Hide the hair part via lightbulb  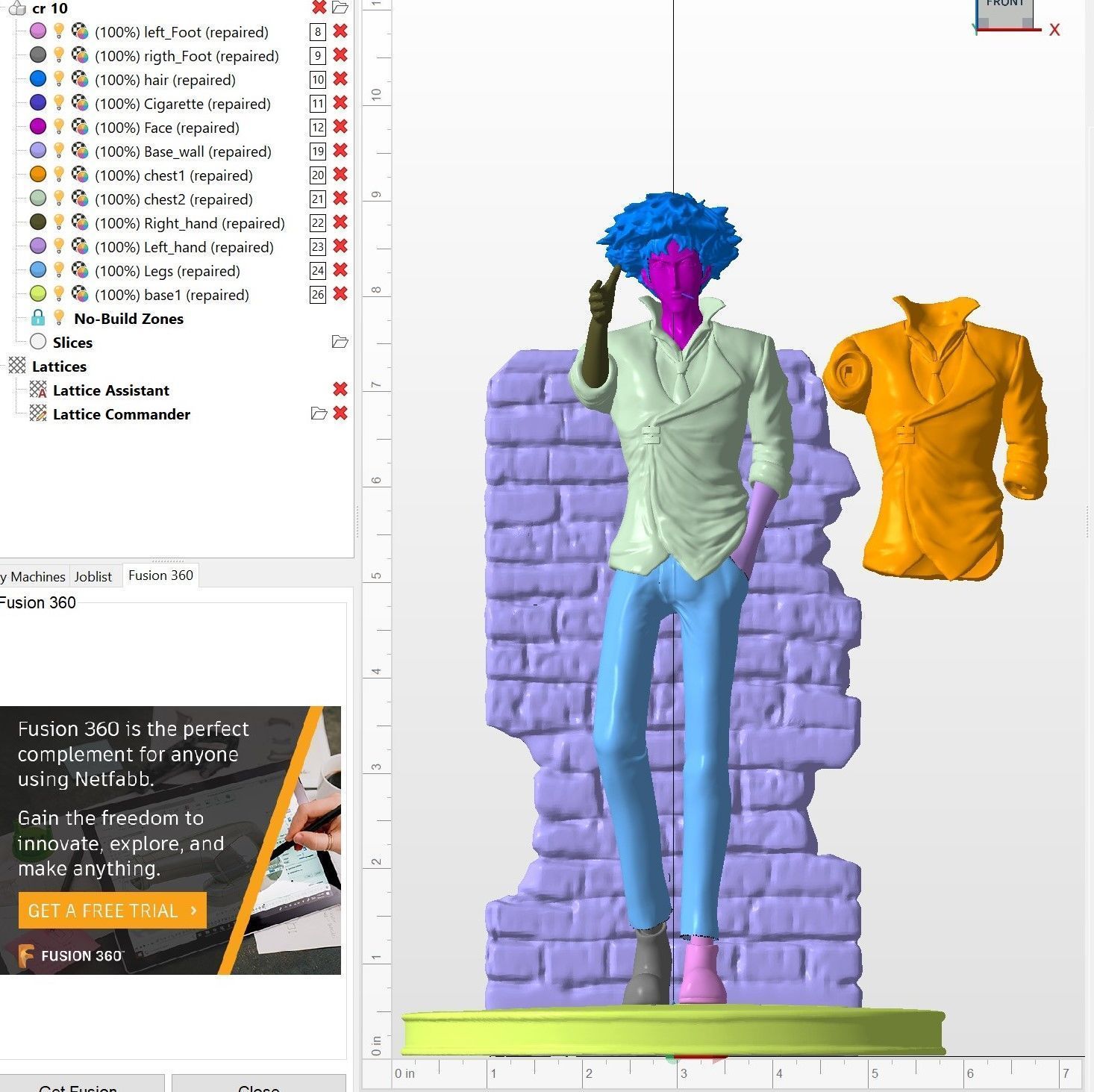[59, 79]
